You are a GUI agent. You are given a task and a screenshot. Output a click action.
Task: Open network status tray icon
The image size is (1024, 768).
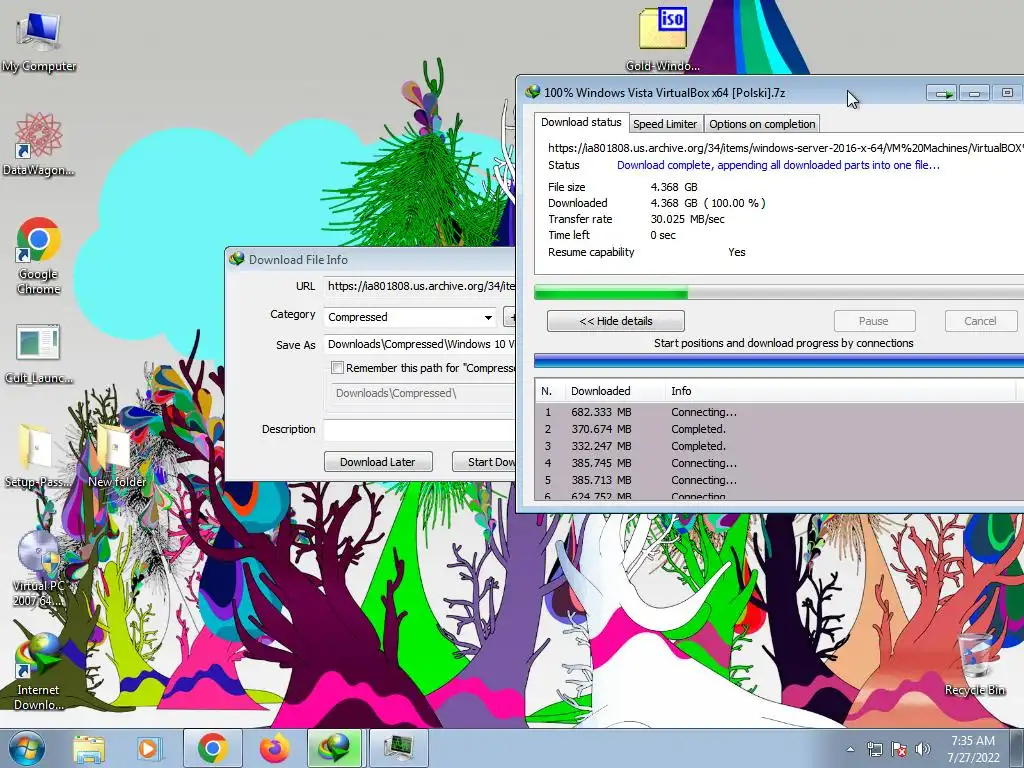coord(874,749)
